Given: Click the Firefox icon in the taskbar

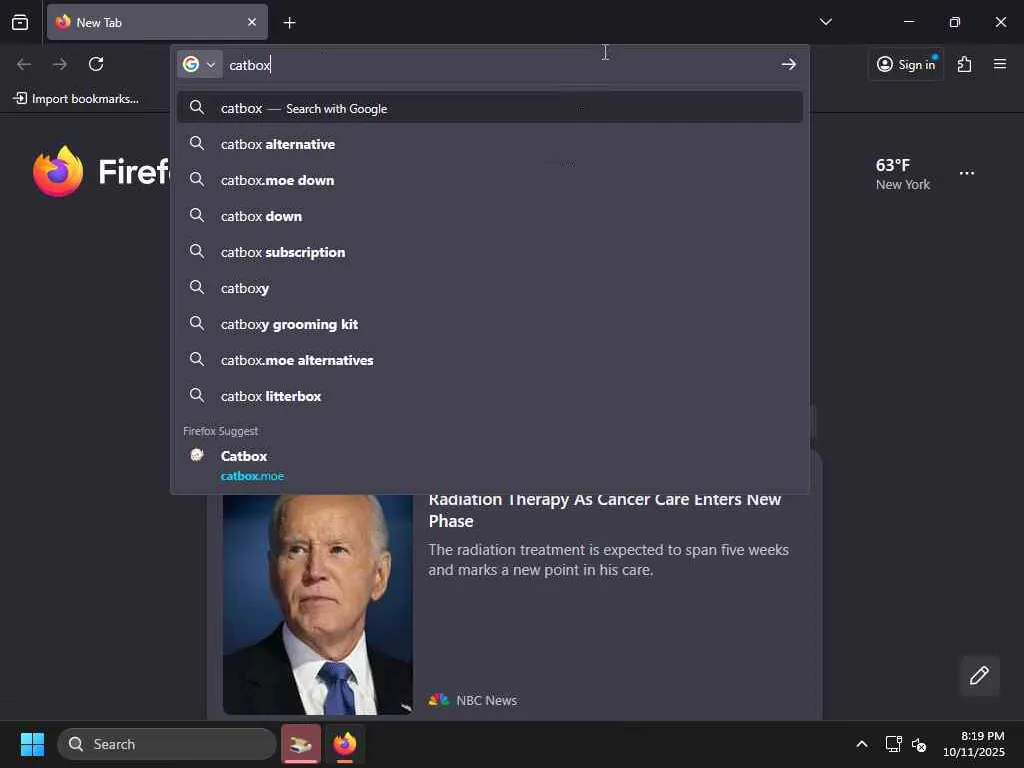Looking at the screenshot, I should [345, 744].
